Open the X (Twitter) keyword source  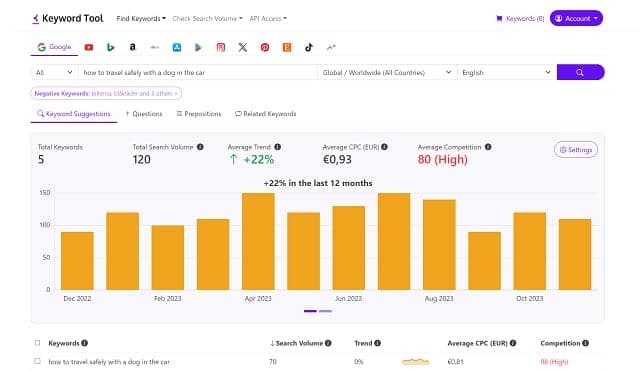pos(243,47)
